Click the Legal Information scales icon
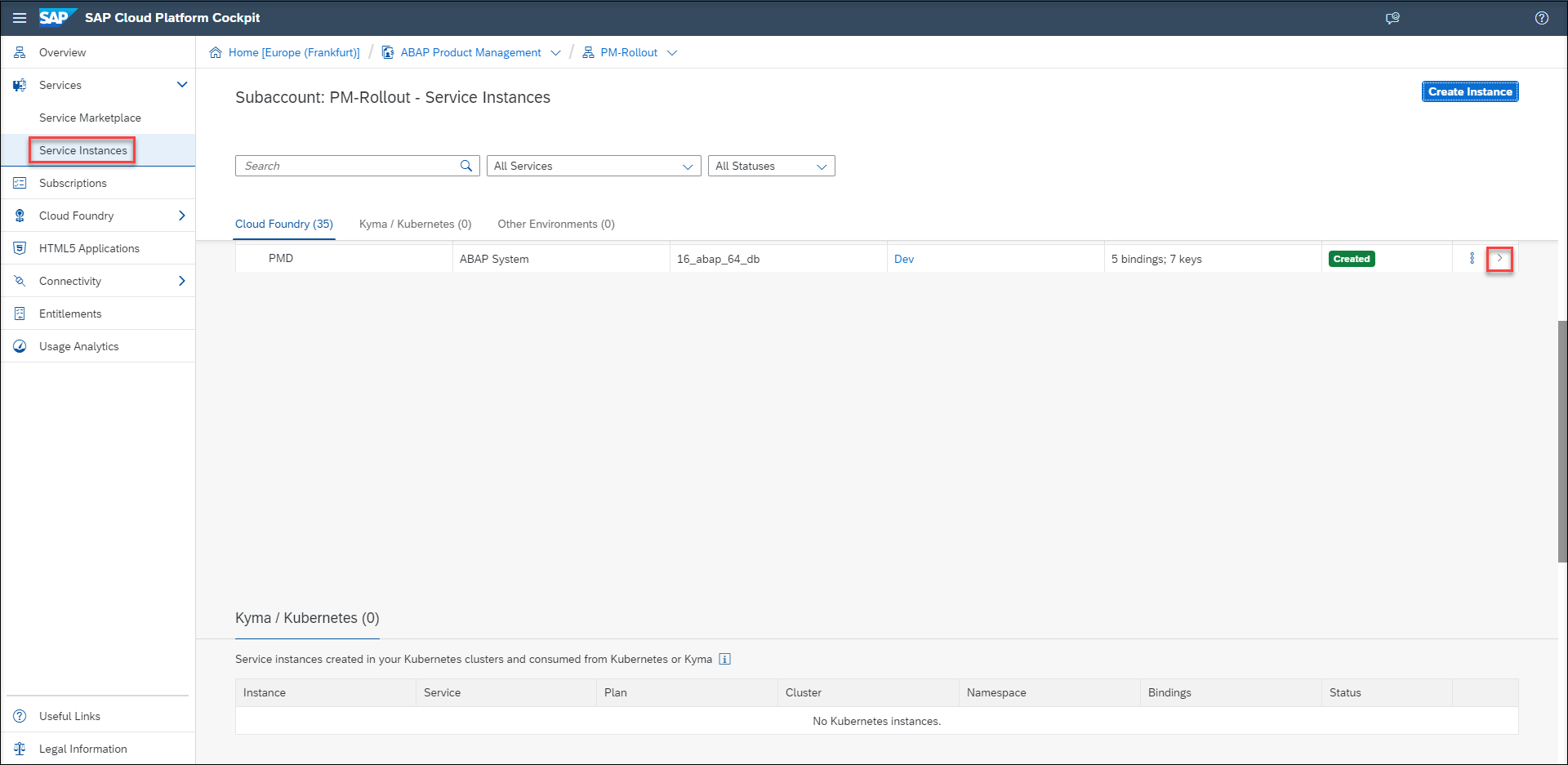Image resolution: width=1568 pixels, height=765 pixels. [20, 749]
